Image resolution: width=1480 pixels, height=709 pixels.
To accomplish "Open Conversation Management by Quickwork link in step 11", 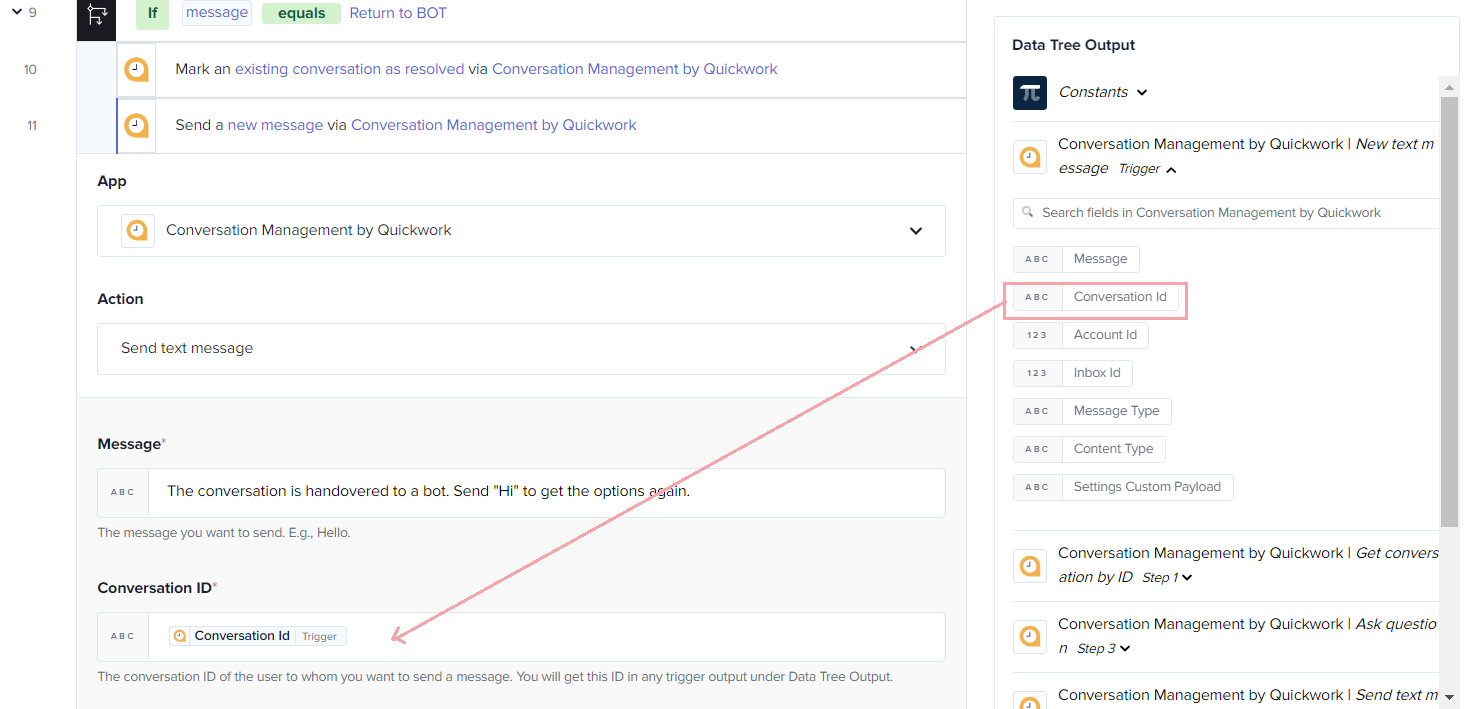I will pos(493,125).
